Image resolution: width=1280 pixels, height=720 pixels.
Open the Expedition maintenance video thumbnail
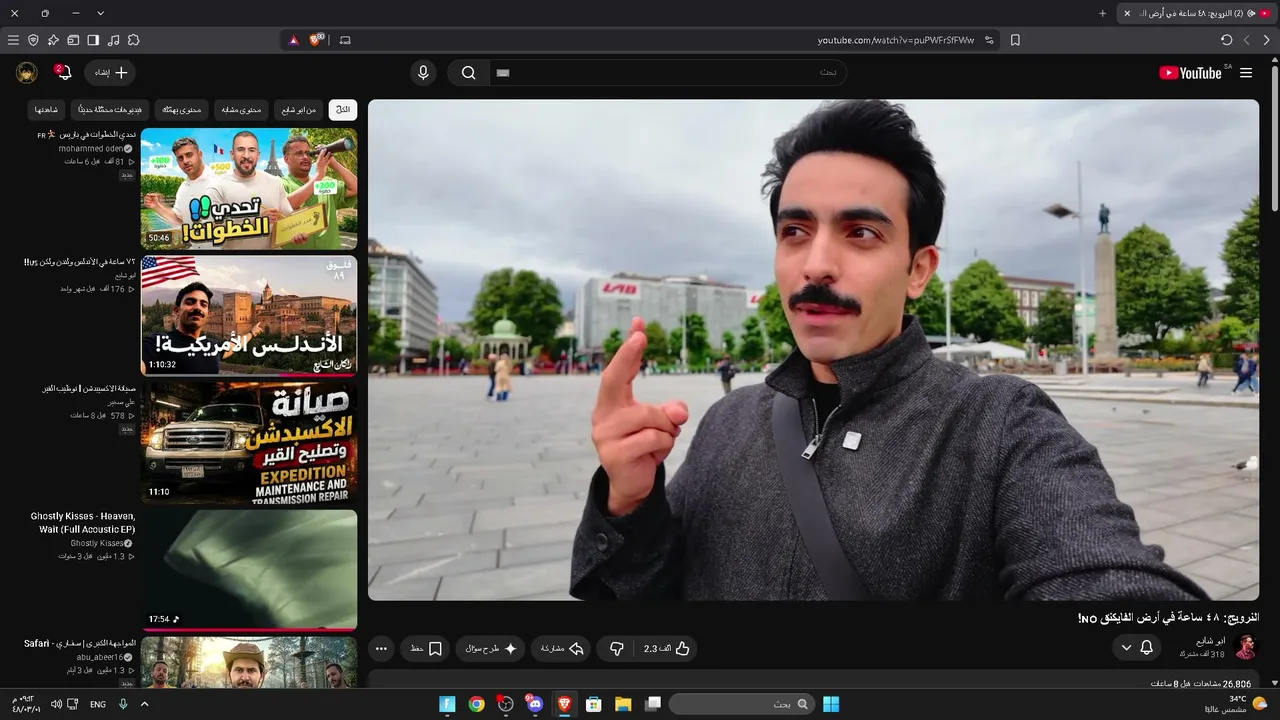click(249, 442)
